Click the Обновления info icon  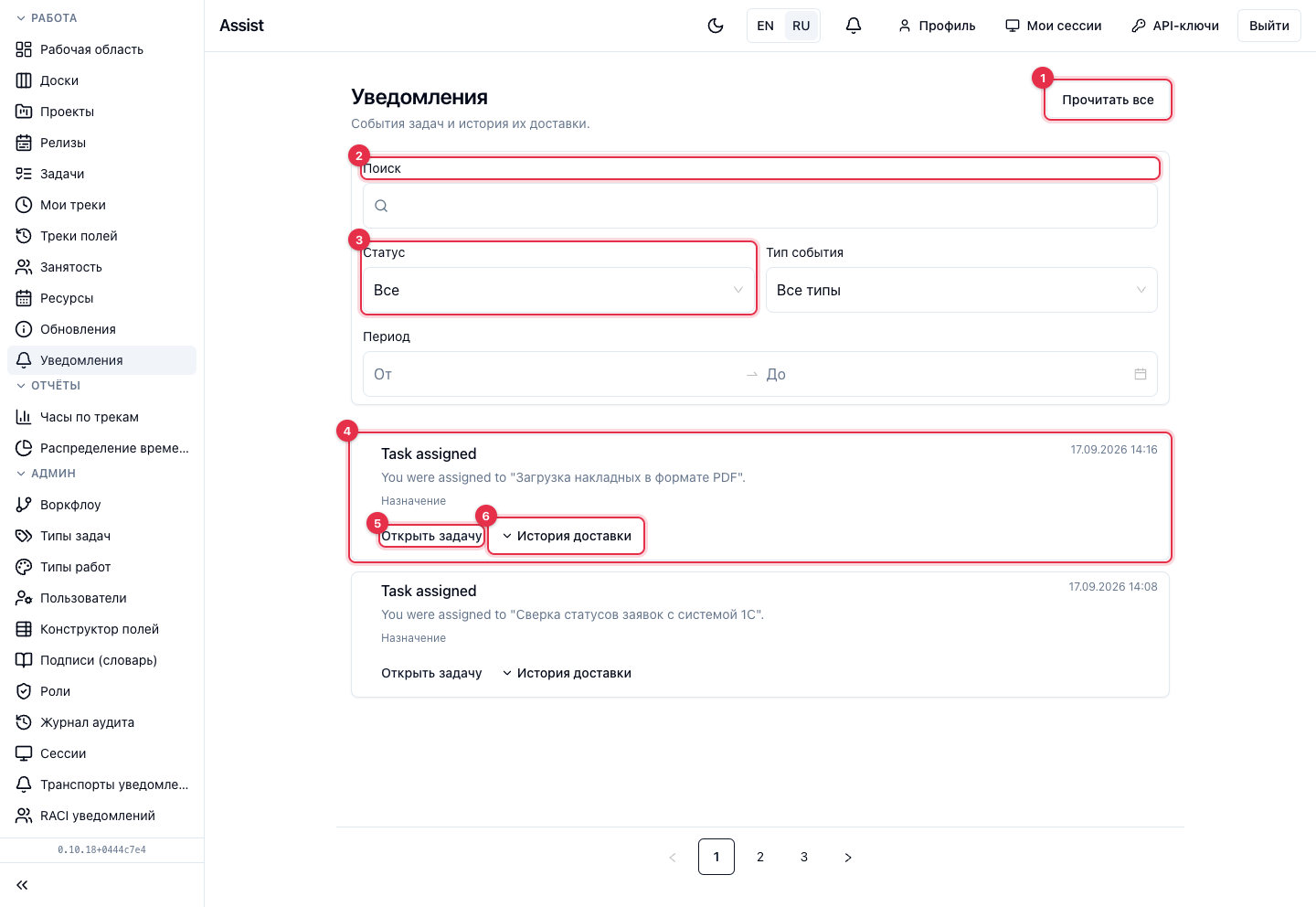coord(24,329)
